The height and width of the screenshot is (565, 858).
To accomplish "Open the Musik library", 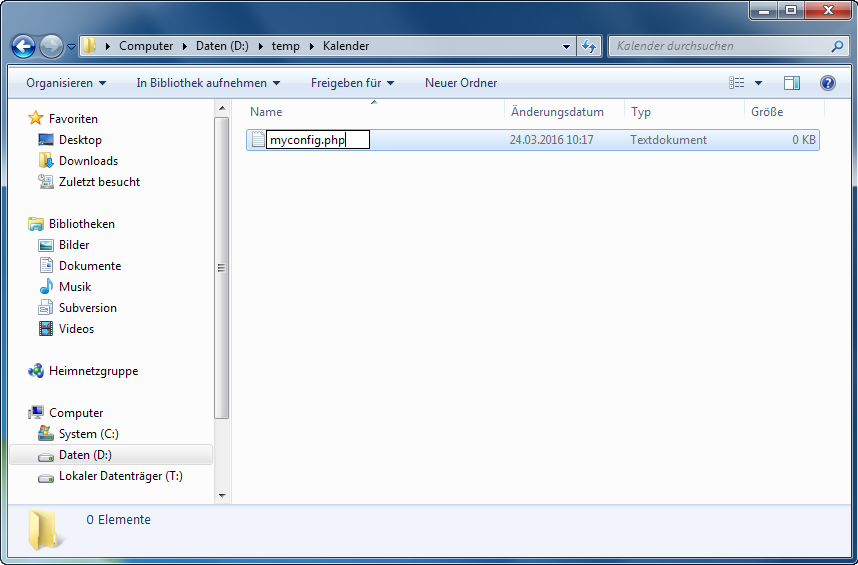I will pyautogui.click(x=75, y=287).
